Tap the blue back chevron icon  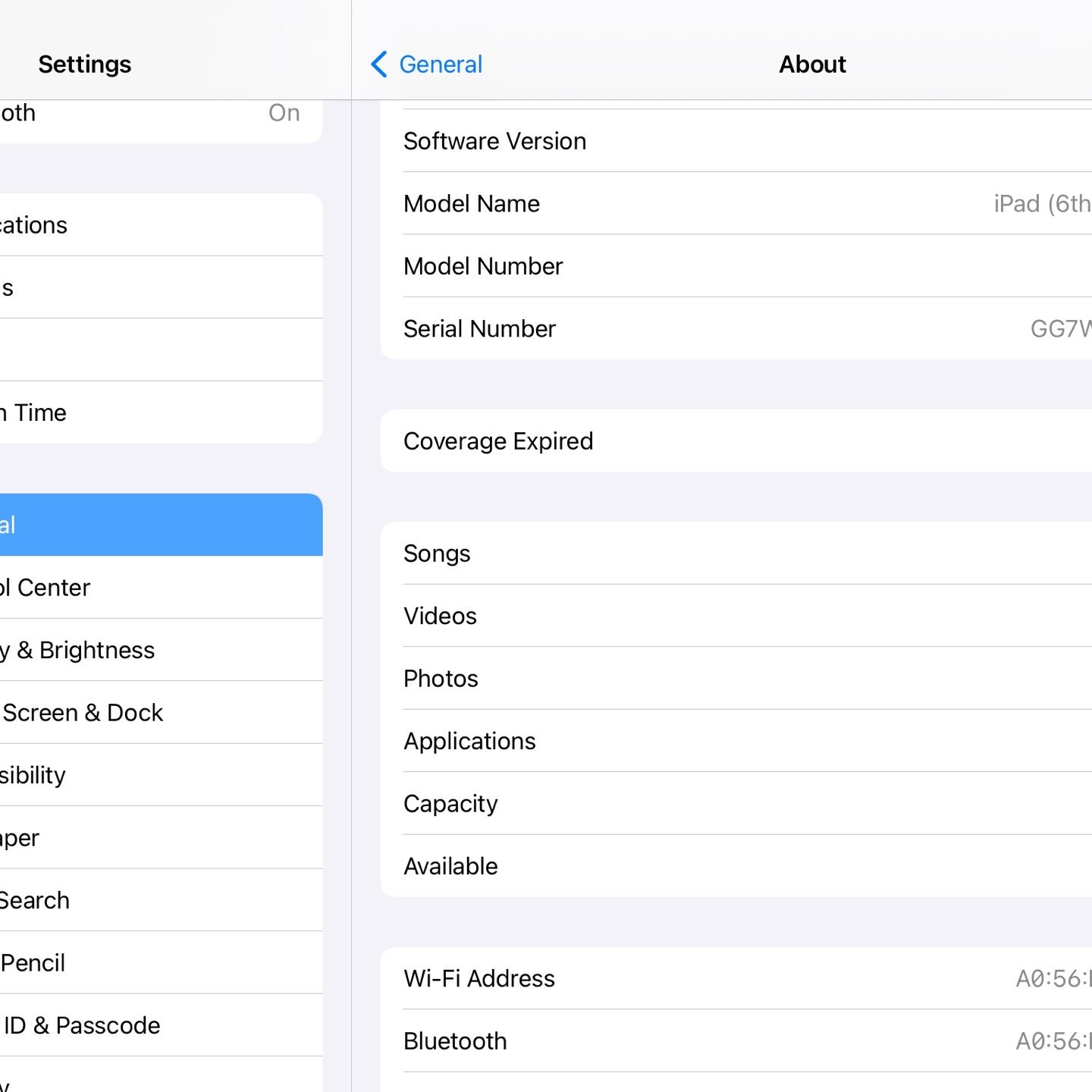(379, 64)
